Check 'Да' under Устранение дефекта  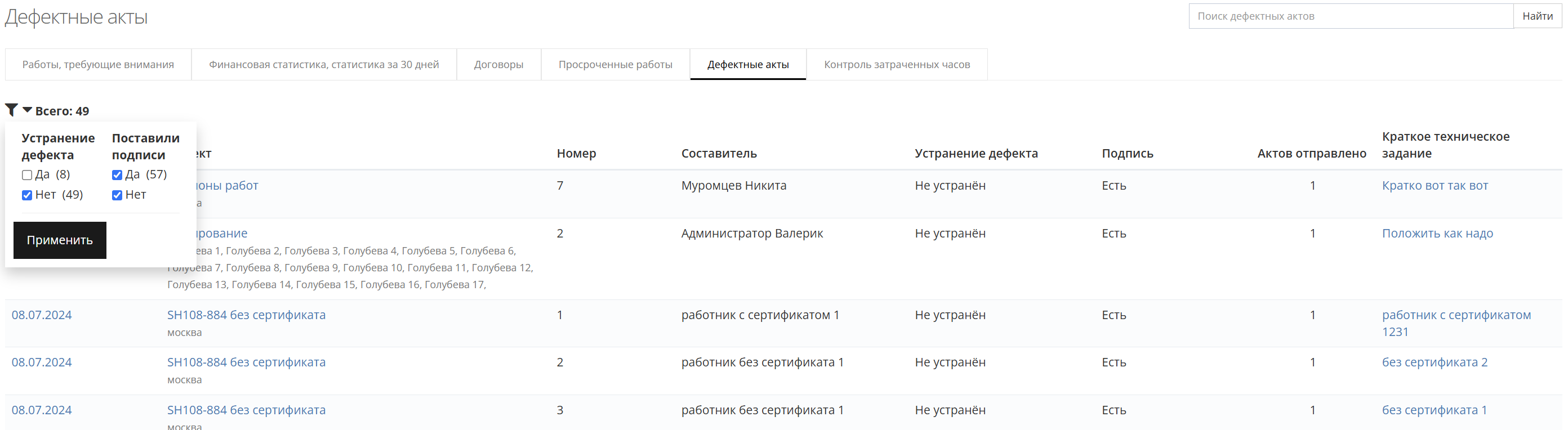[27, 175]
